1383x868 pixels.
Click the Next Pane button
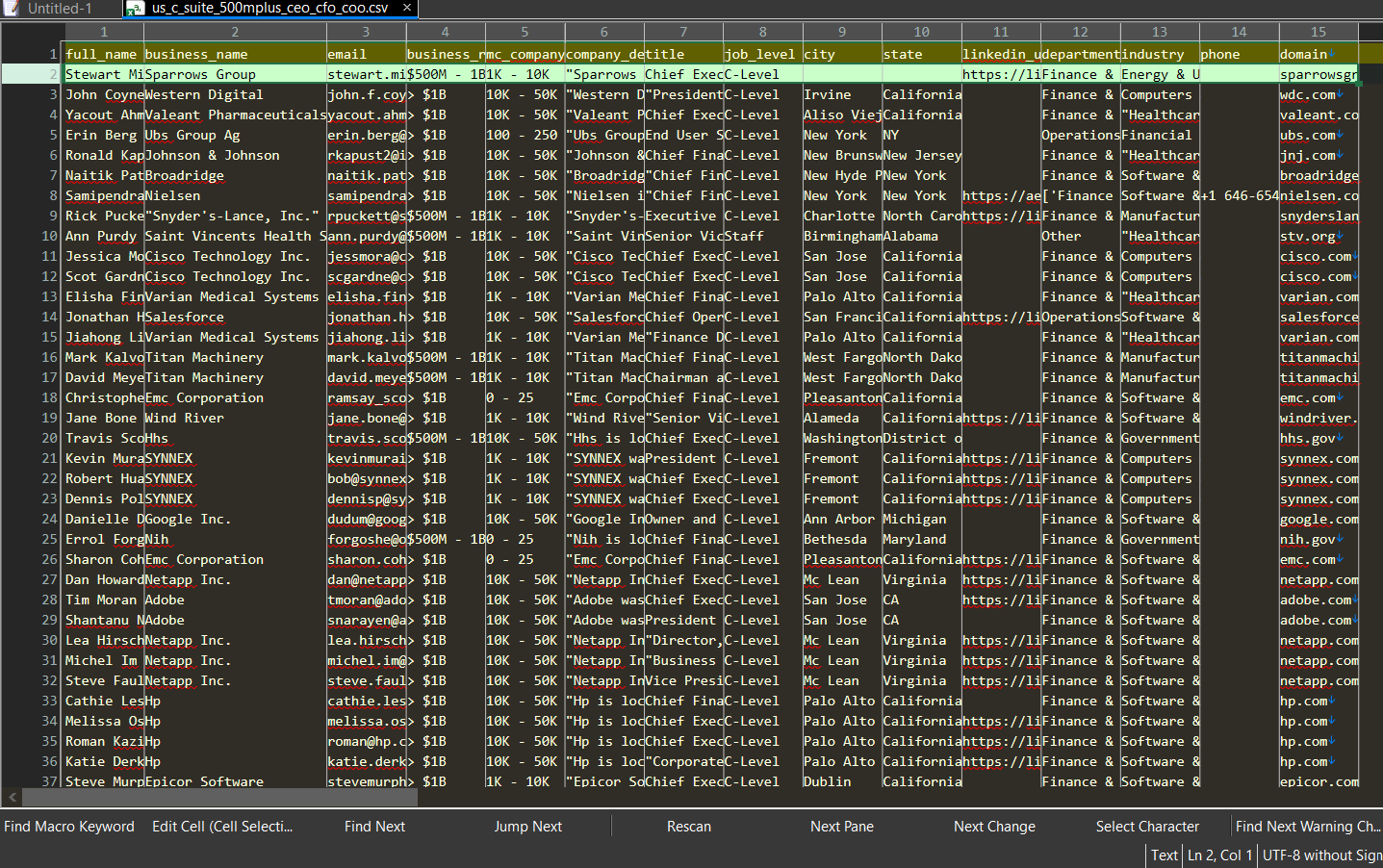842,827
